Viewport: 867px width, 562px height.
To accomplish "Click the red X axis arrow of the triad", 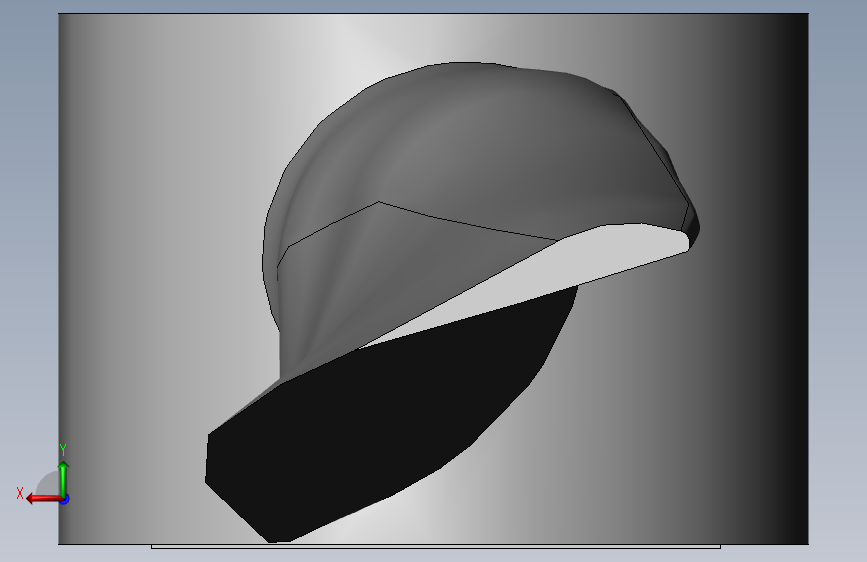I will pyautogui.click(x=43, y=499).
